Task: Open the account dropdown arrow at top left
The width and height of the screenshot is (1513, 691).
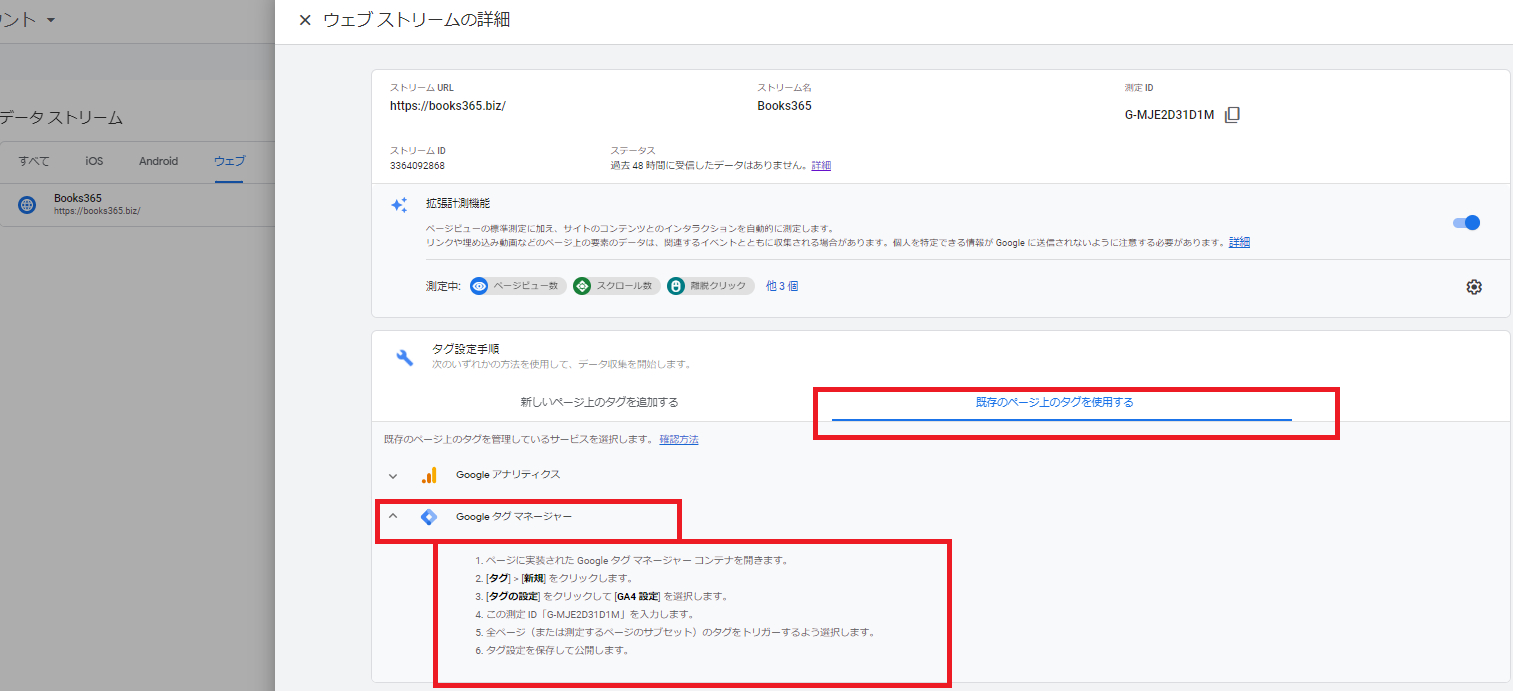Action: pyautogui.click(x=51, y=20)
